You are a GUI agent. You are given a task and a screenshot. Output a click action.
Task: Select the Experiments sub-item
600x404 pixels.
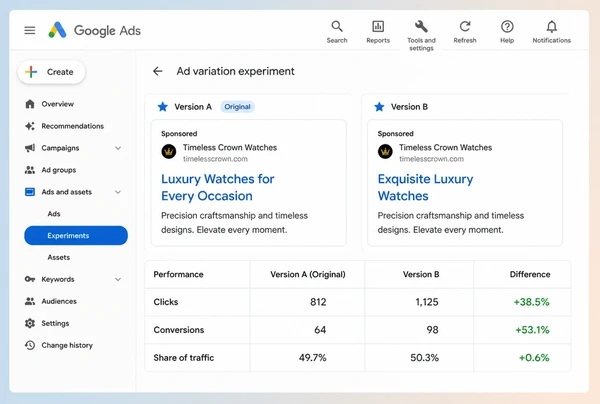(76, 235)
